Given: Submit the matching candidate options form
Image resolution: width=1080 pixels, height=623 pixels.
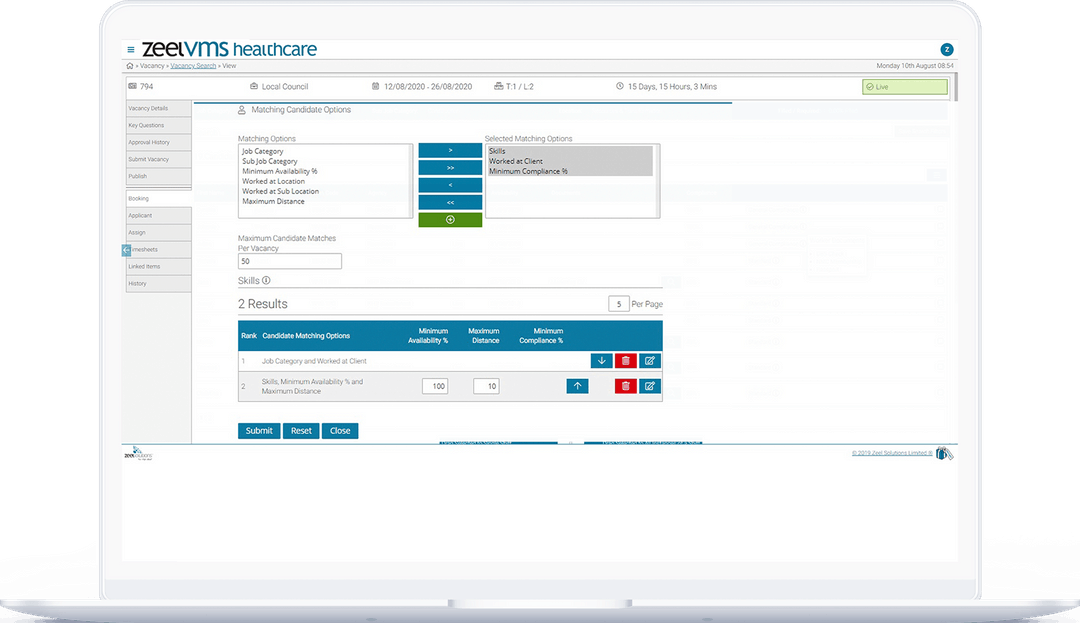Looking at the screenshot, I should [259, 430].
